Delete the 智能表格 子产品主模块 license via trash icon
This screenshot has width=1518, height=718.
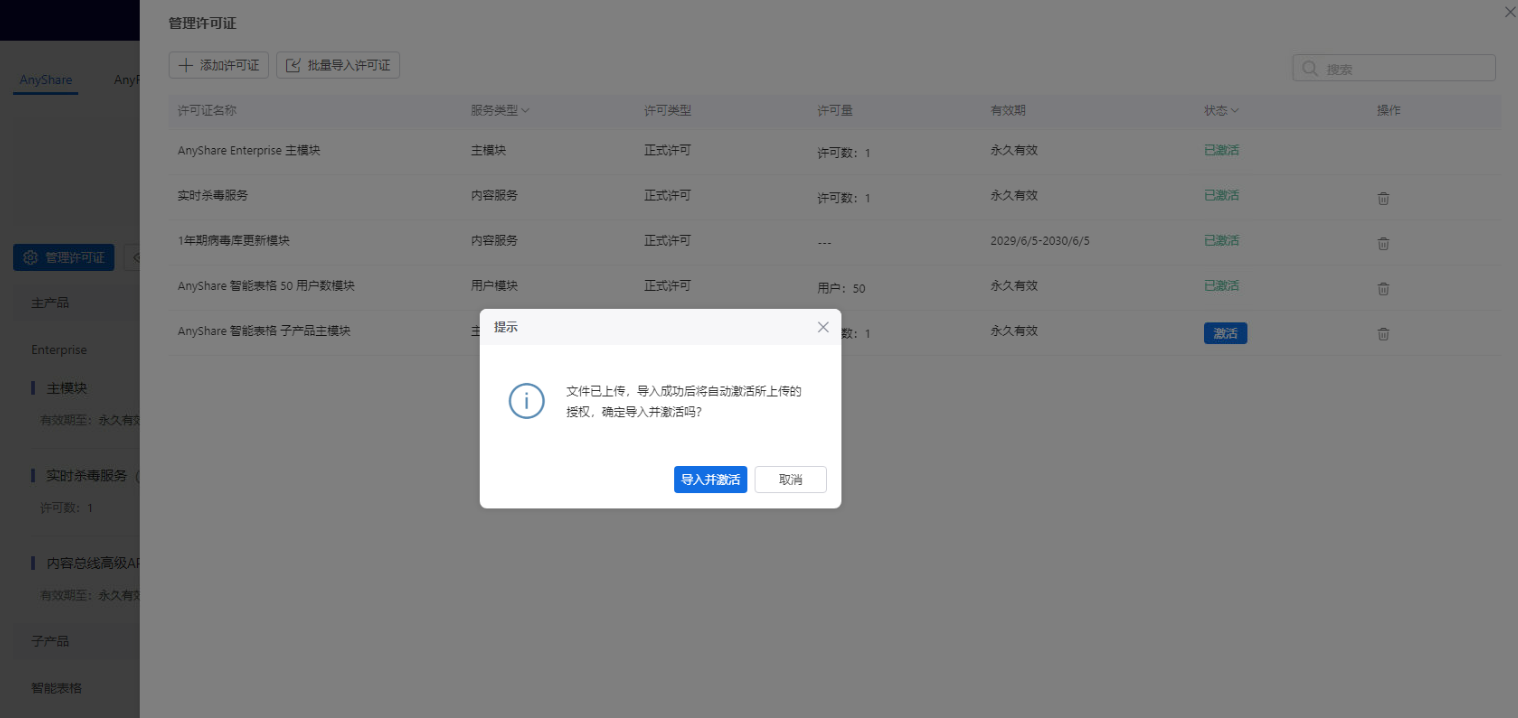tap(1383, 334)
